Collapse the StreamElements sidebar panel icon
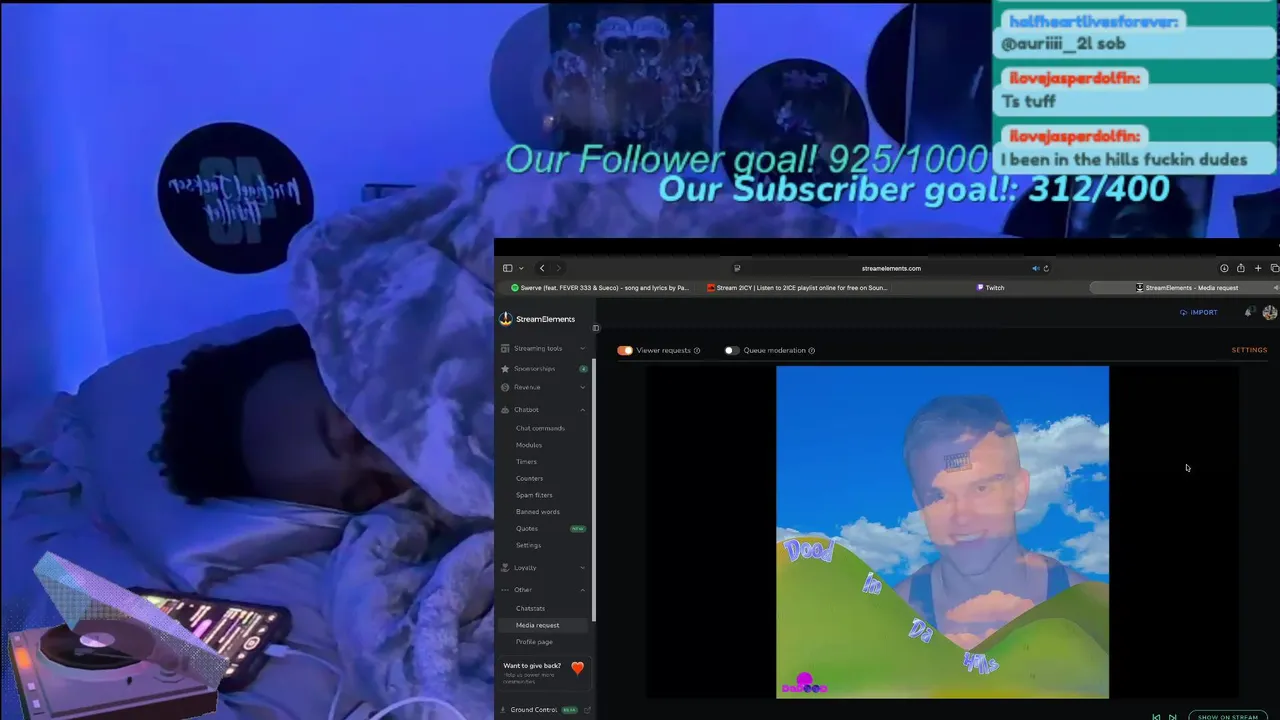The height and width of the screenshot is (720, 1280). tap(596, 328)
